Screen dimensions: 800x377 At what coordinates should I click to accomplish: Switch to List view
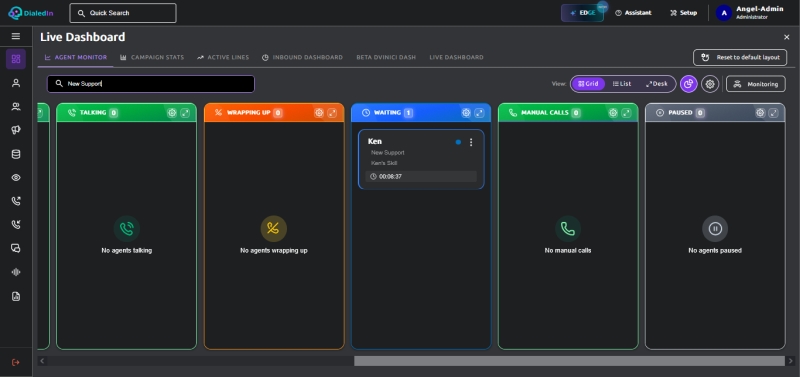tap(622, 84)
